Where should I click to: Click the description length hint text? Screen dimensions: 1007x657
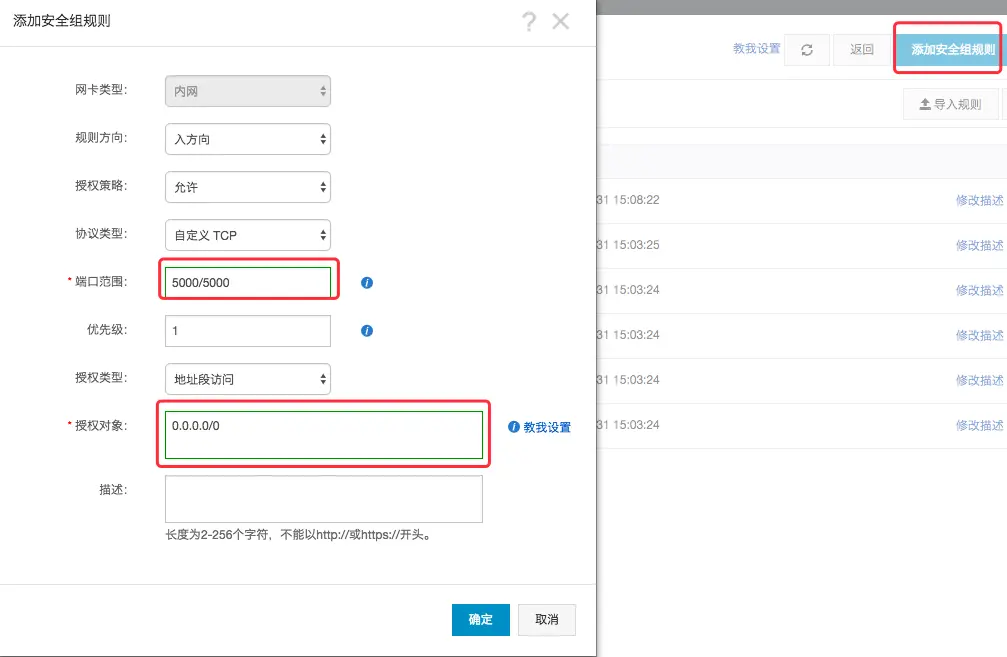(299, 534)
